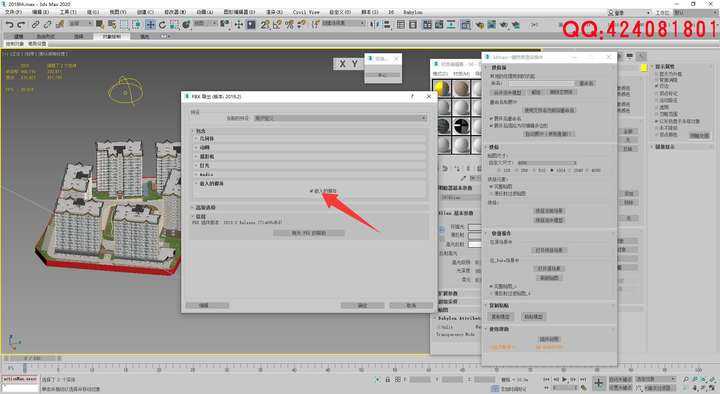Select the yellow material sample sphere
720x394 pixels.
pos(442,88)
